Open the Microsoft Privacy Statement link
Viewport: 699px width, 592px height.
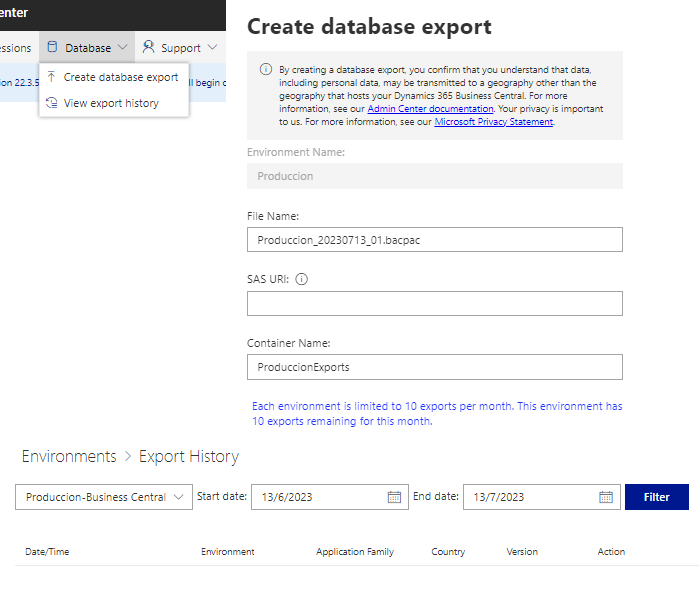[x=493, y=122]
